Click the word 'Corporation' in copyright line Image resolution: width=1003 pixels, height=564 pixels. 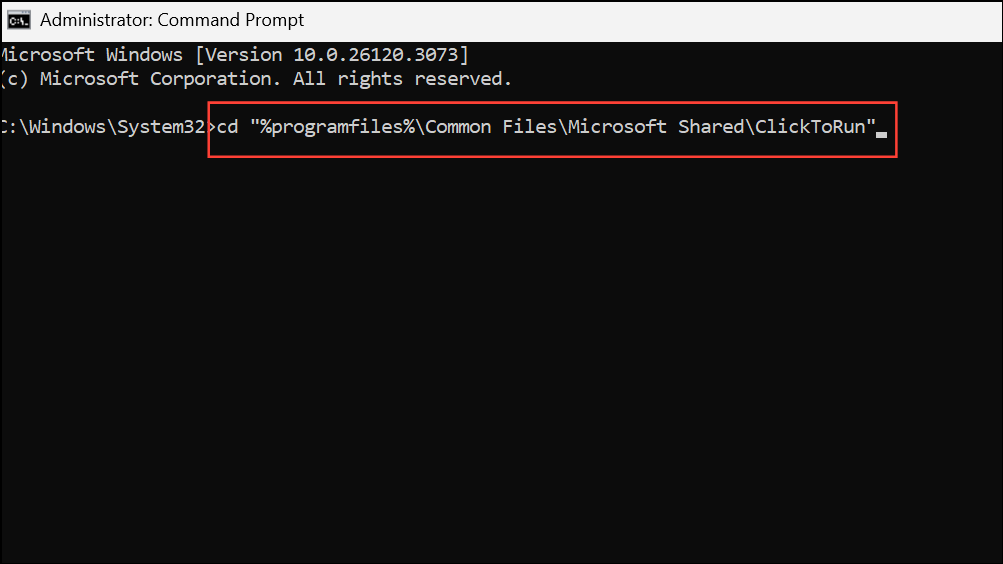[210, 78]
